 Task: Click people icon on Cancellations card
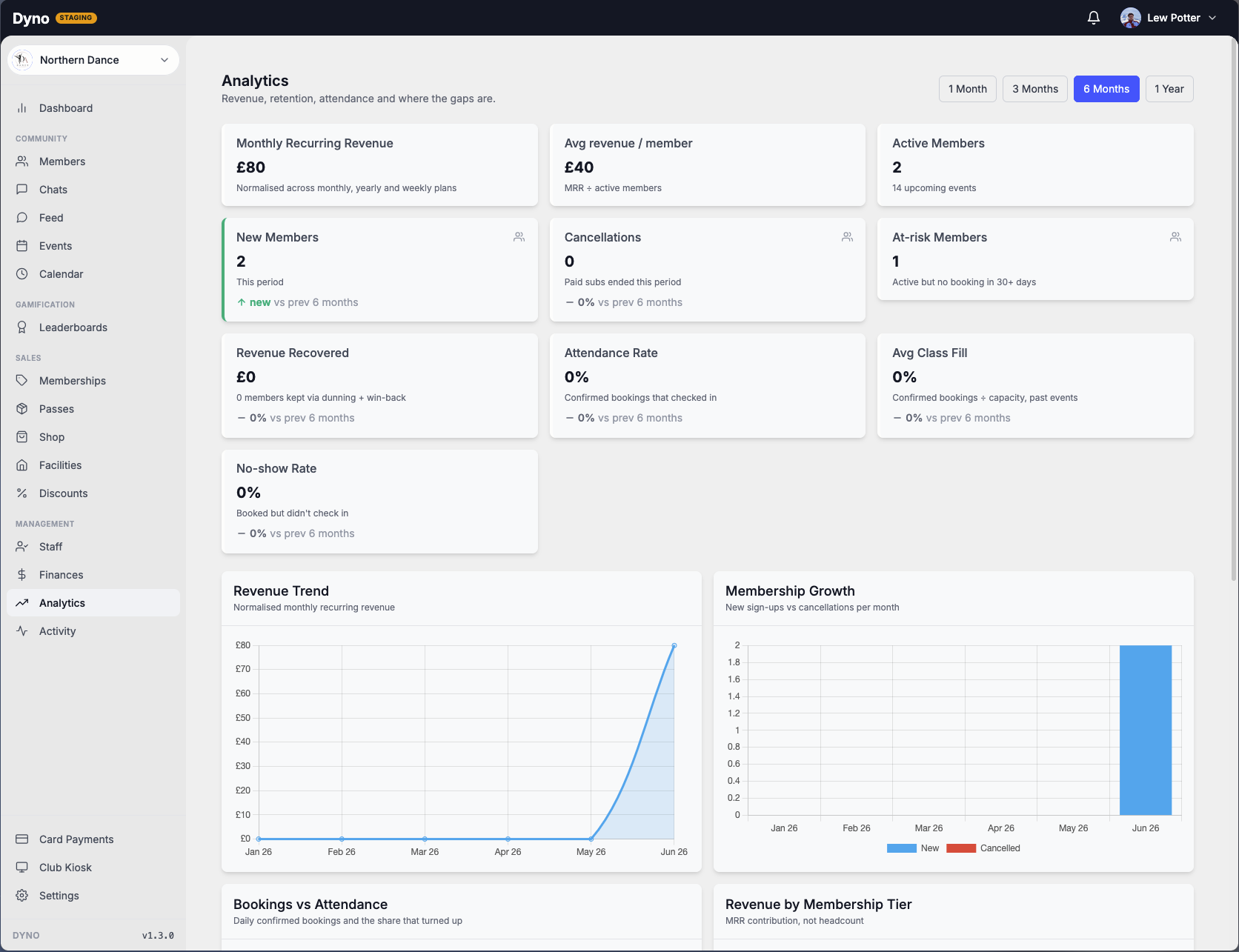tap(848, 237)
